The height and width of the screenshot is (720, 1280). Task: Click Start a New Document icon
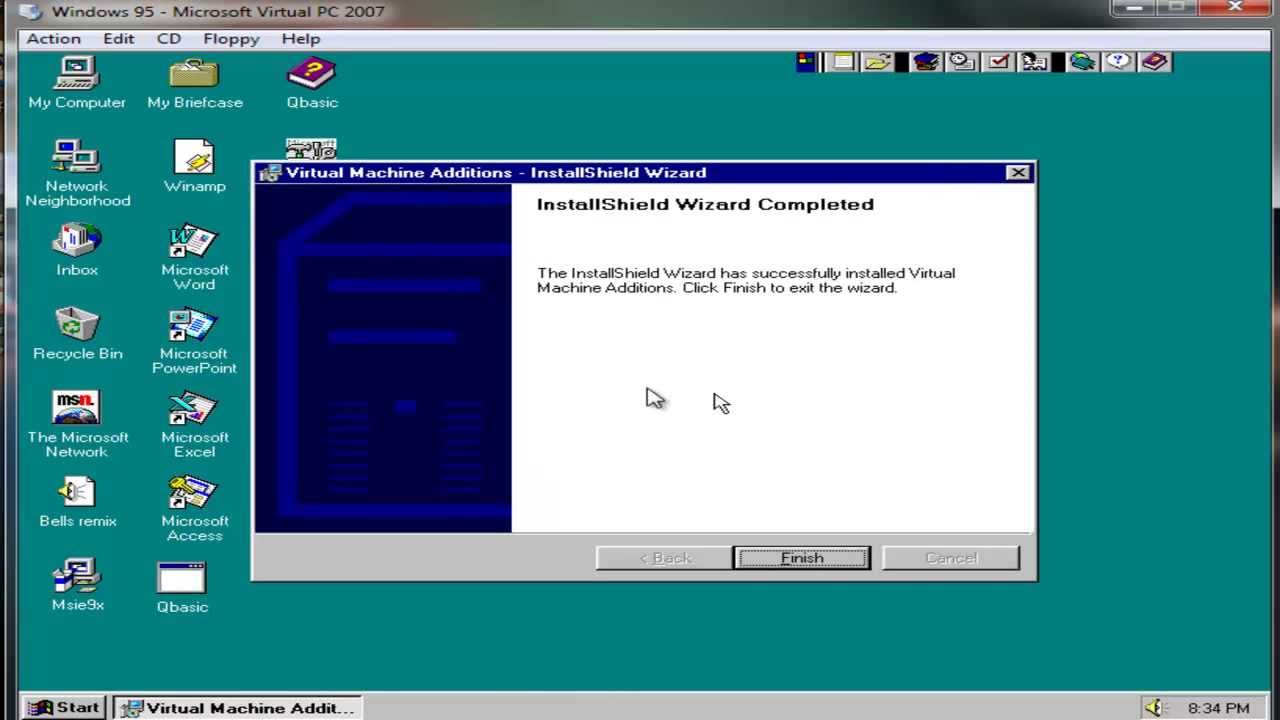(x=843, y=62)
